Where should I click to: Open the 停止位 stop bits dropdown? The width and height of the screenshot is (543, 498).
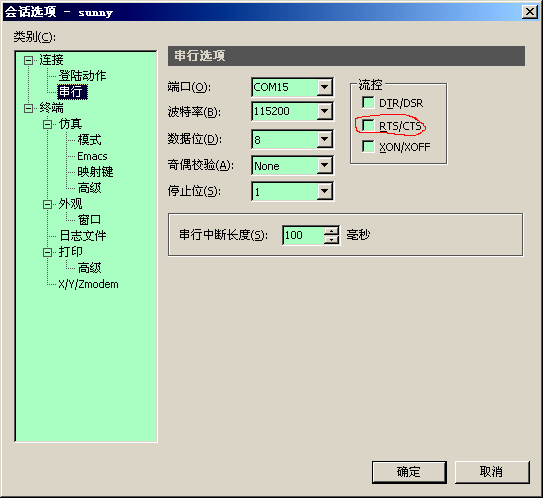coord(324,191)
